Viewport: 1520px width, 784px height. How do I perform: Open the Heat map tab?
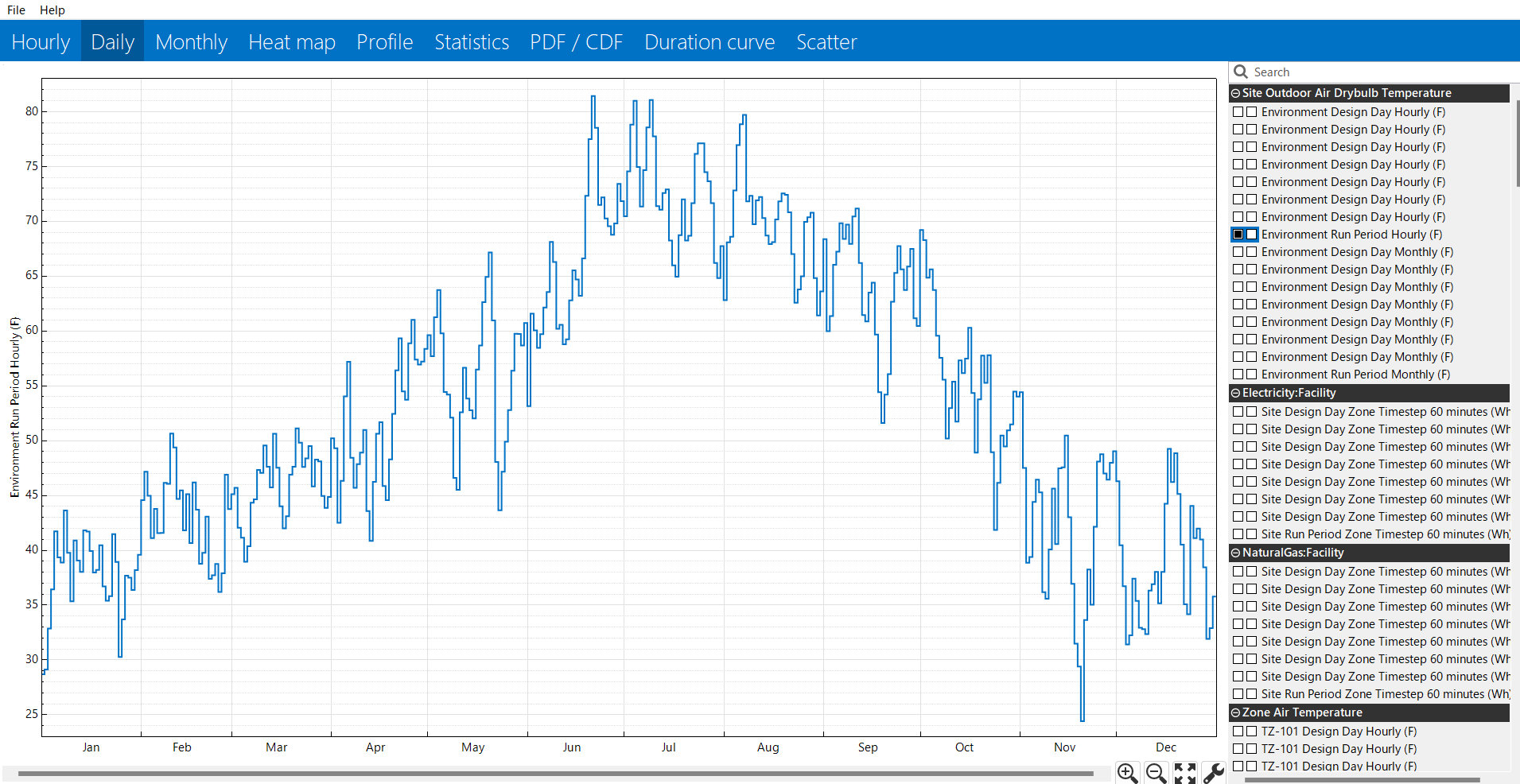[292, 41]
